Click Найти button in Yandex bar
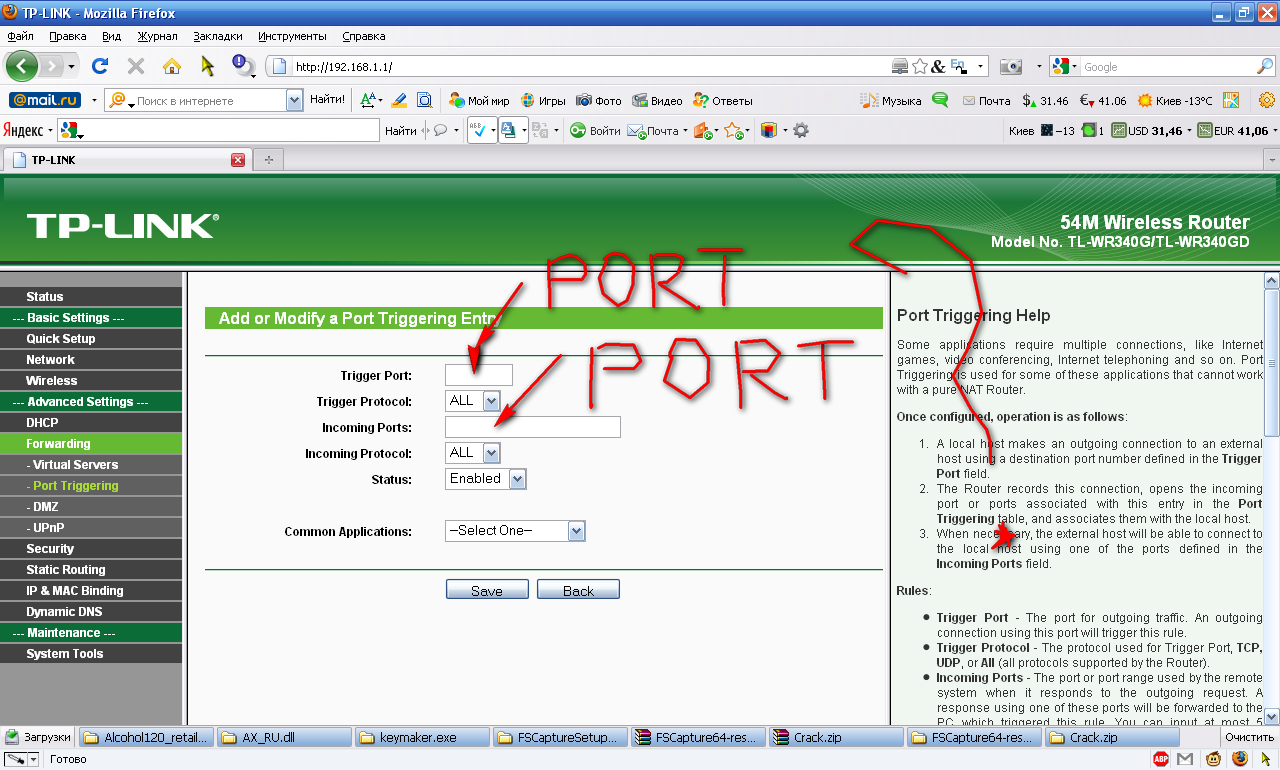This screenshot has width=1280, height=770. click(400, 130)
